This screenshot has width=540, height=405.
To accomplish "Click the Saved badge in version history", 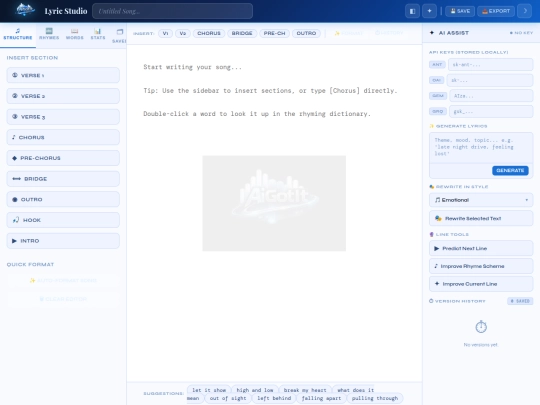I will pos(520,301).
